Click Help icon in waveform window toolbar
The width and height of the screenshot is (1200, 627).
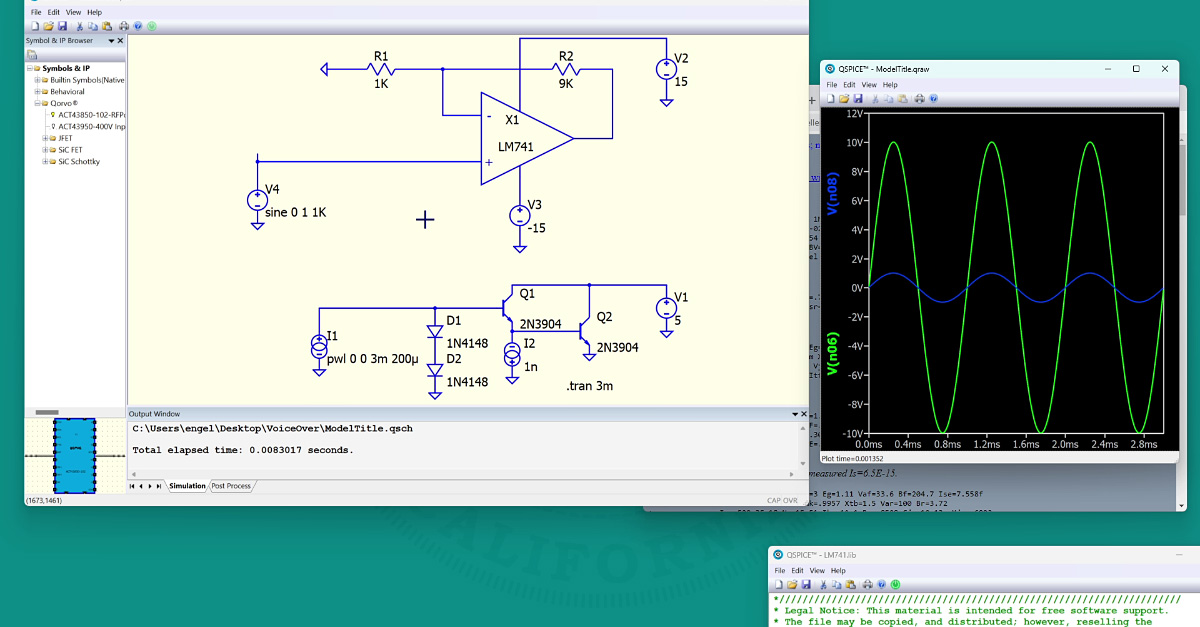pos(933,99)
